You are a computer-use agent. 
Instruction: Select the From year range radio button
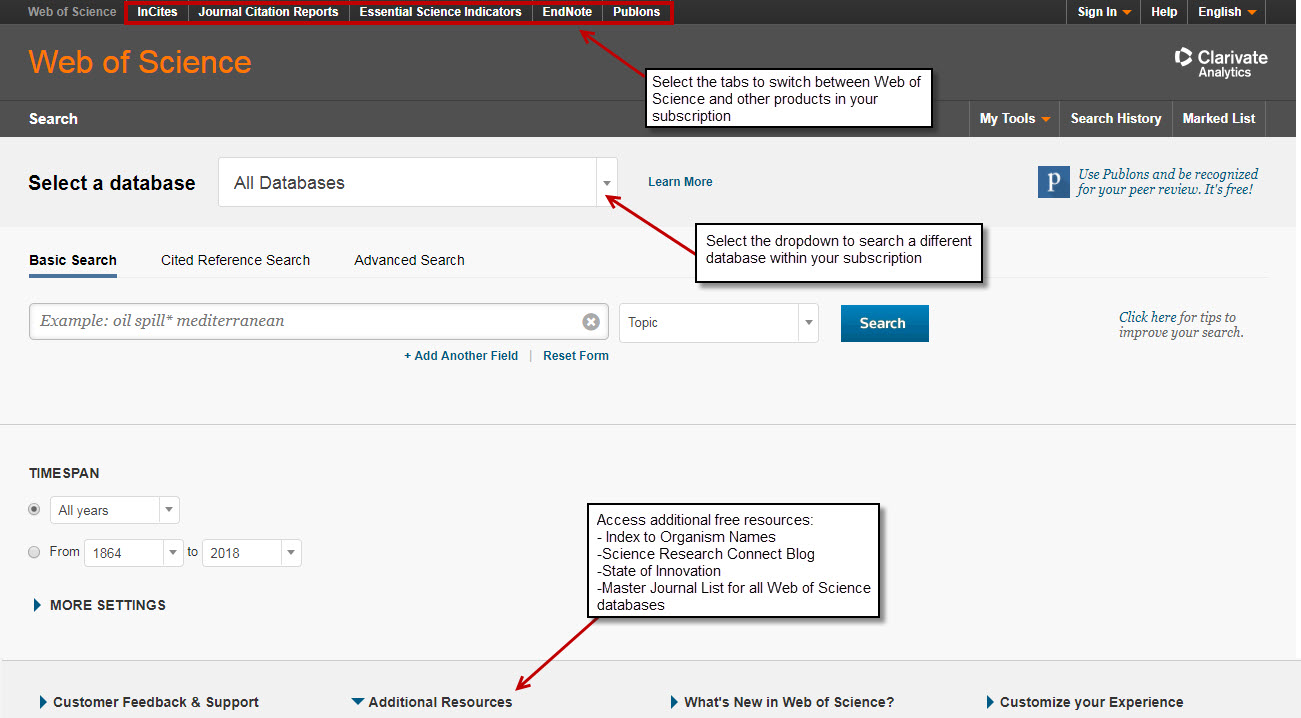pos(35,552)
